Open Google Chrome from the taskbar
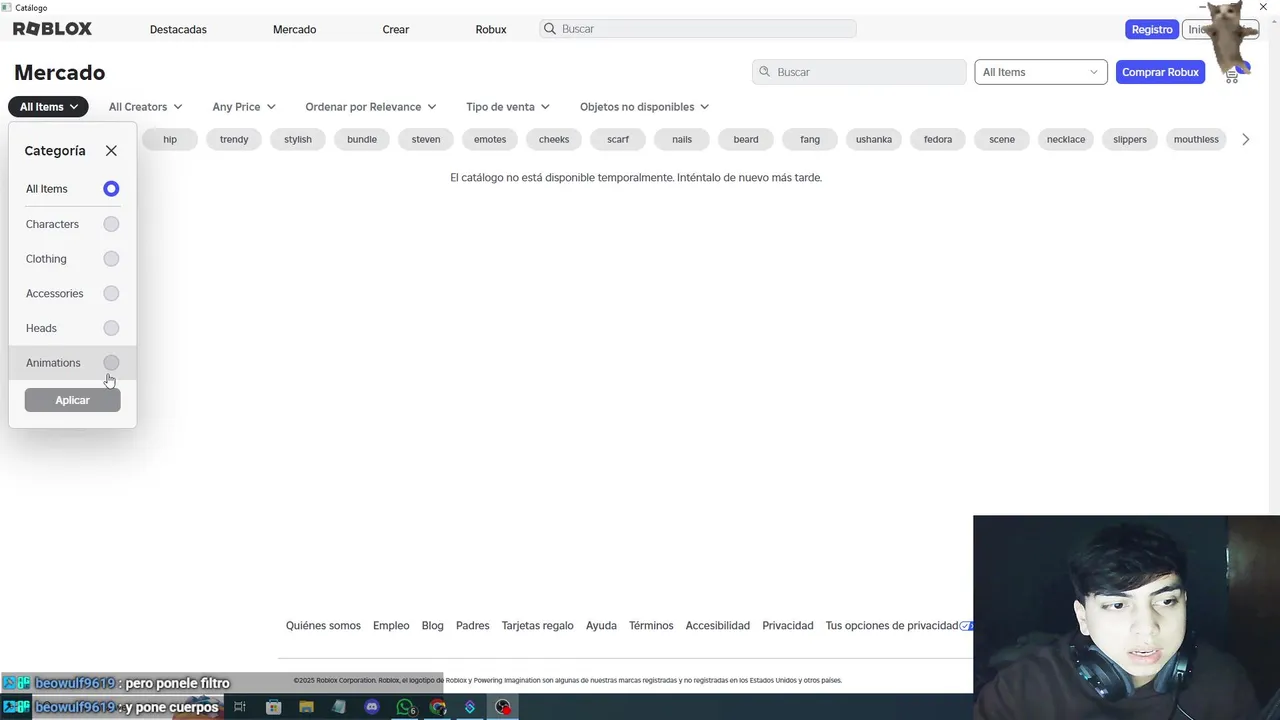1280x720 pixels. click(437, 707)
